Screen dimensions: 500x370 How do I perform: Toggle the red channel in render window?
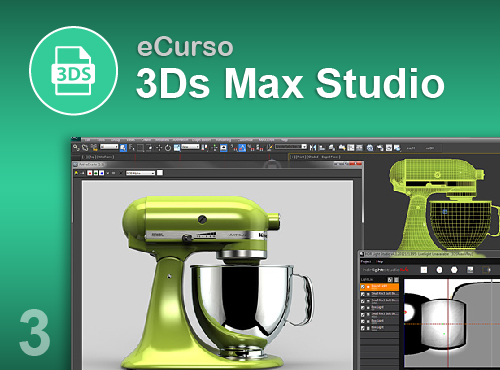click(90, 173)
